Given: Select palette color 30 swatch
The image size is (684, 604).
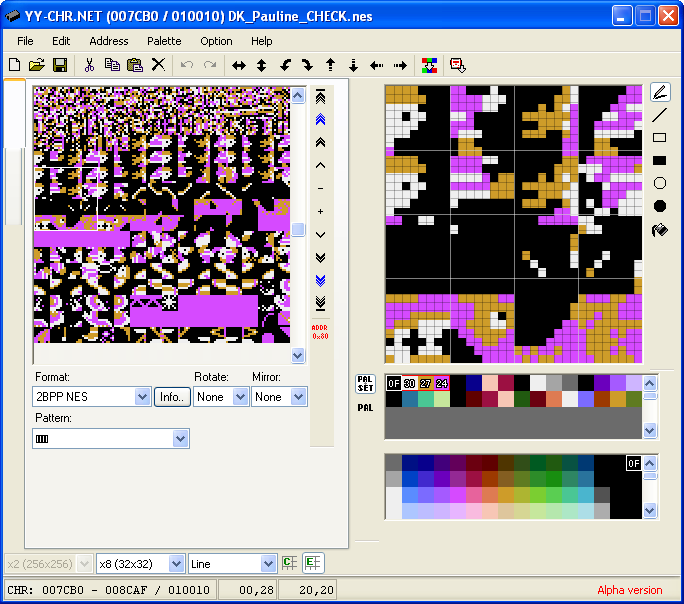Looking at the screenshot, I should (x=410, y=383).
